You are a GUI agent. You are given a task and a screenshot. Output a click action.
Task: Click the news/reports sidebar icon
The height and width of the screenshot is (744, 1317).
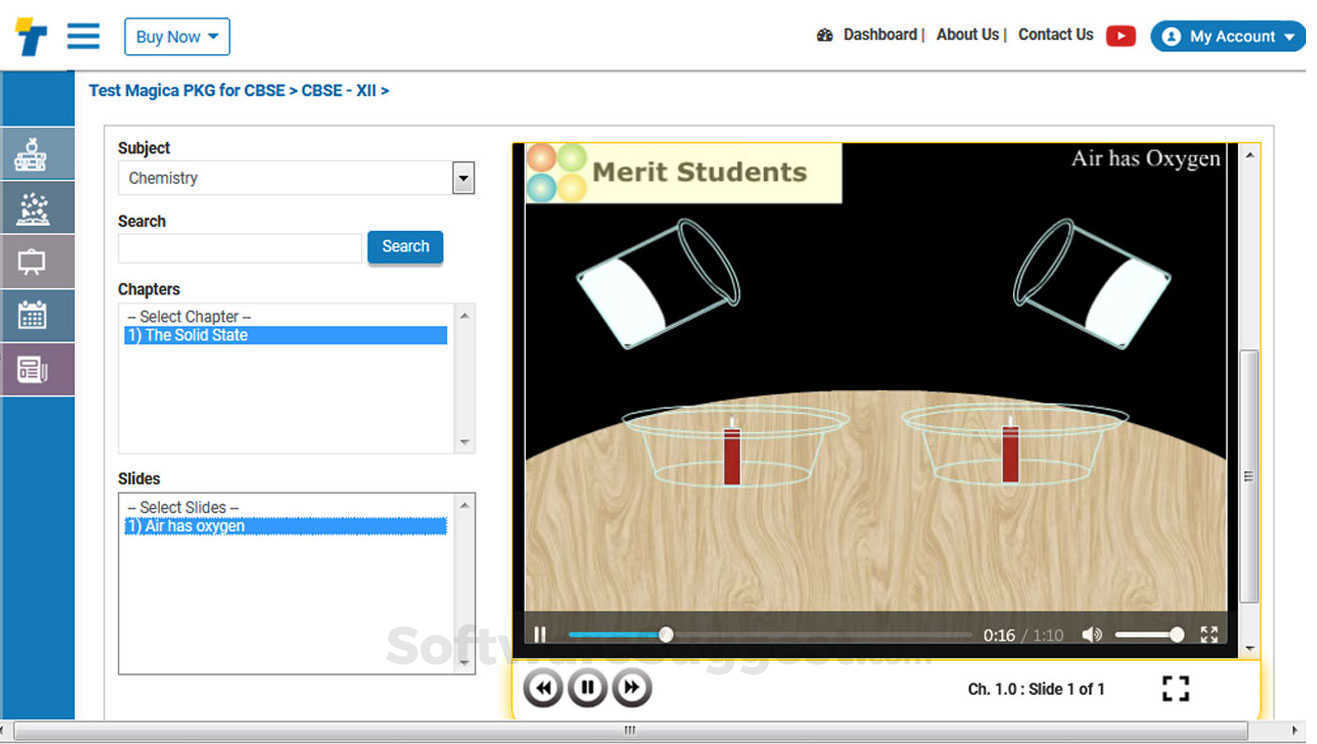36,369
